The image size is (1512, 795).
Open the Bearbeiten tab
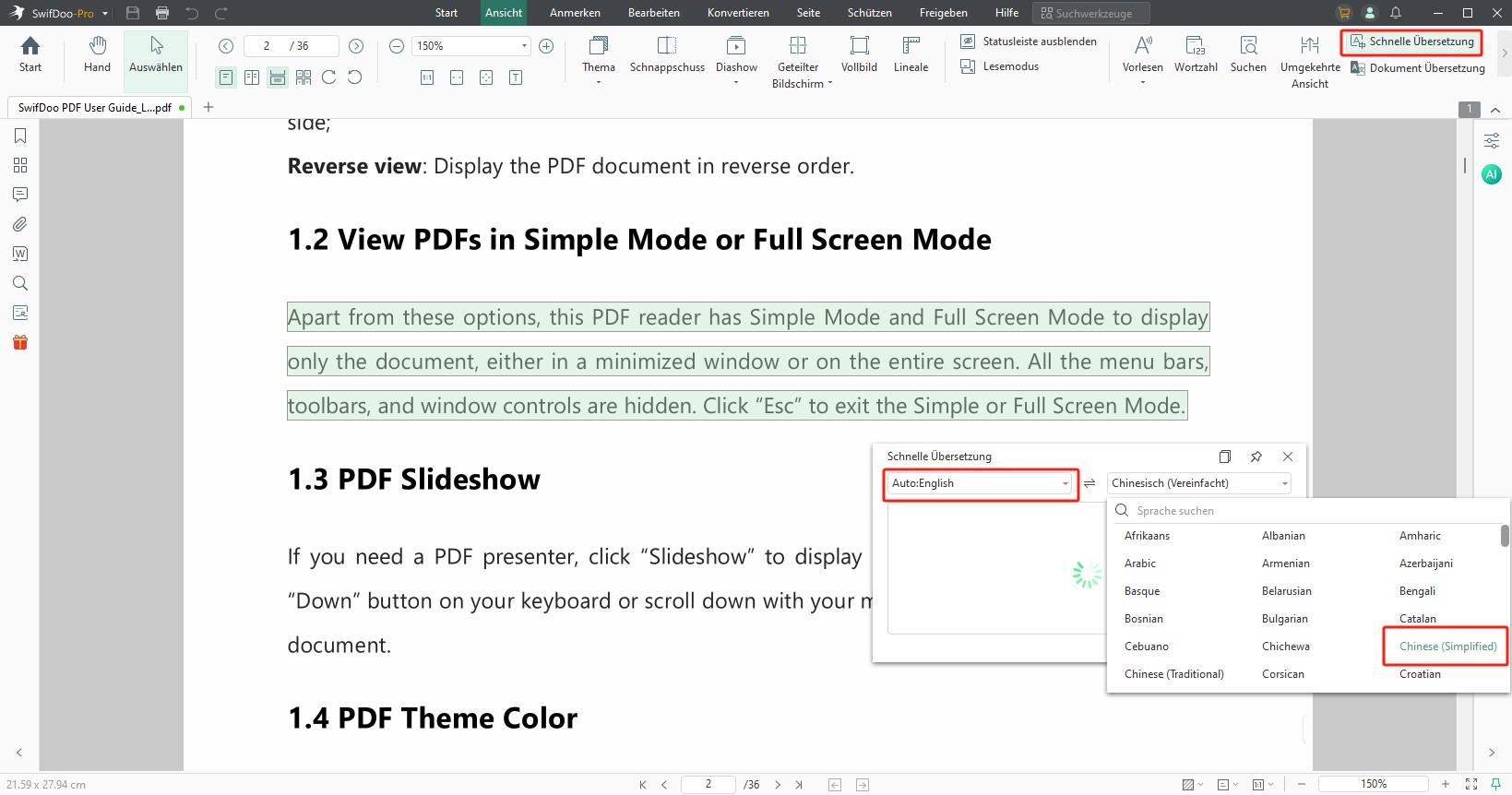pyautogui.click(x=654, y=13)
